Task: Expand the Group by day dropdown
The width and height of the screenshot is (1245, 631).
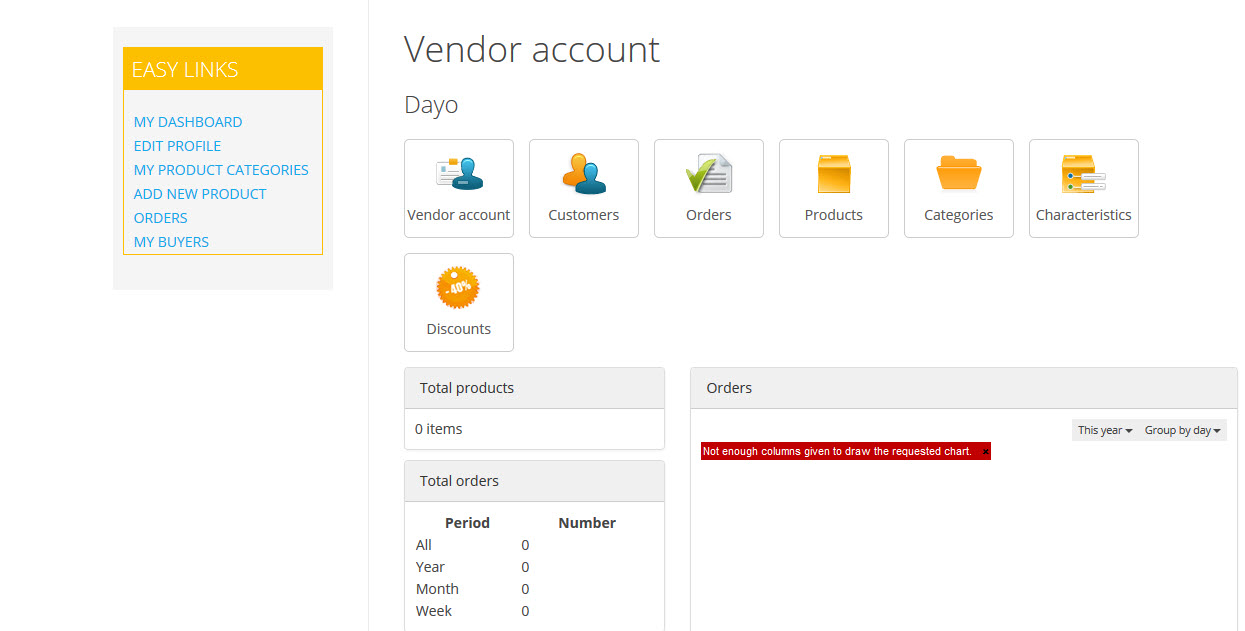Action: [x=1183, y=430]
